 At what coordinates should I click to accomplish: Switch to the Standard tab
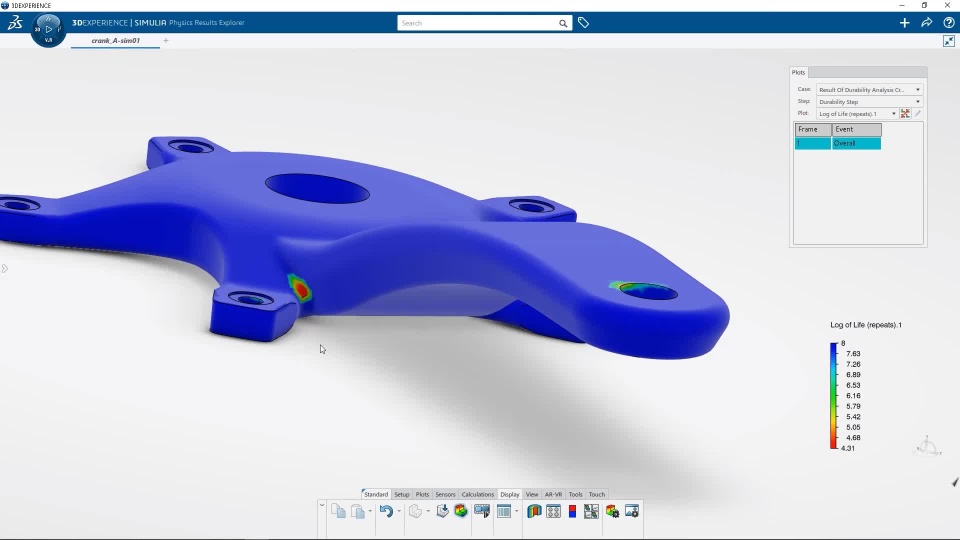pyautogui.click(x=375, y=494)
